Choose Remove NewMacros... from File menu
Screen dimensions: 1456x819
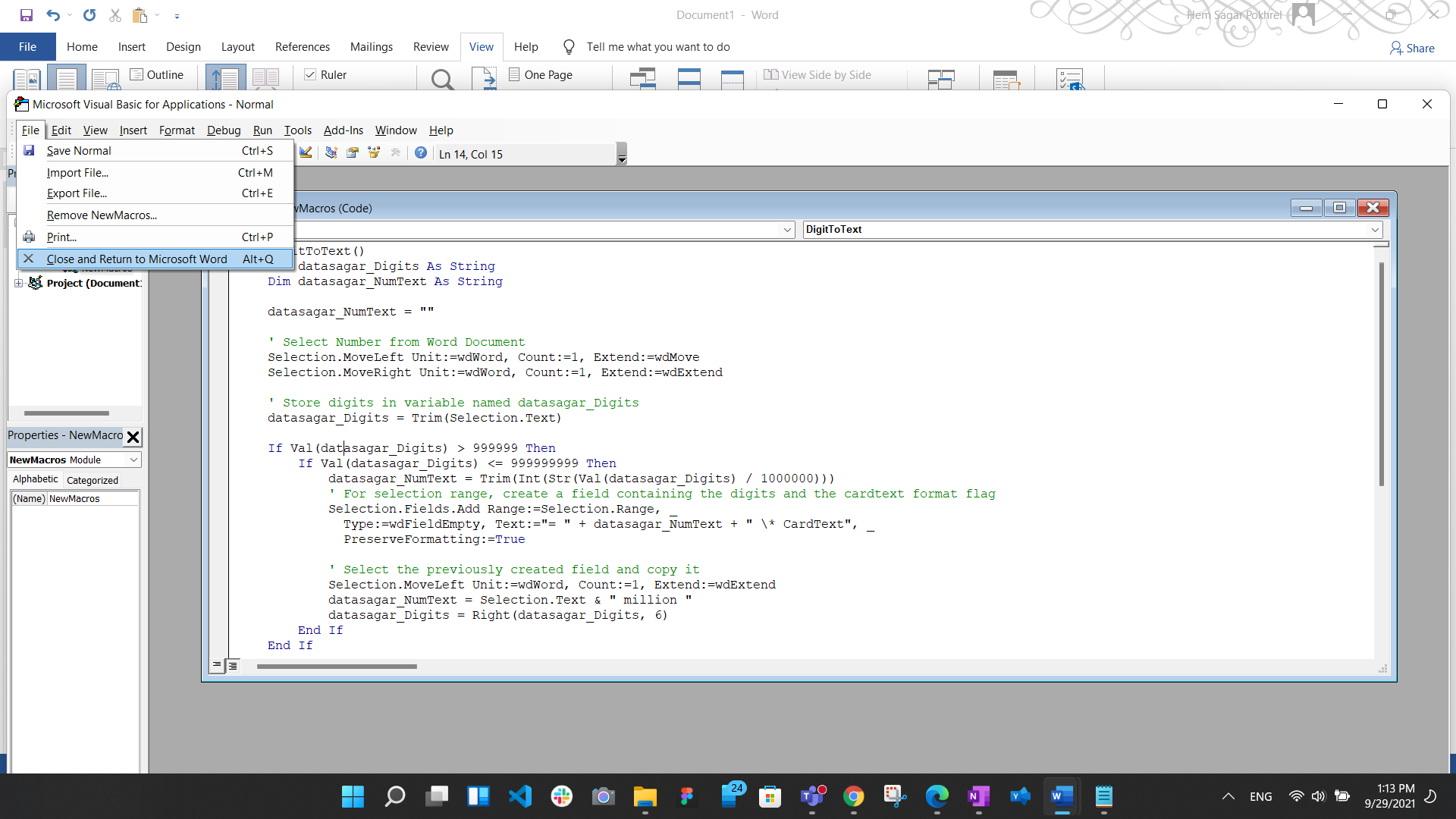tap(155, 215)
